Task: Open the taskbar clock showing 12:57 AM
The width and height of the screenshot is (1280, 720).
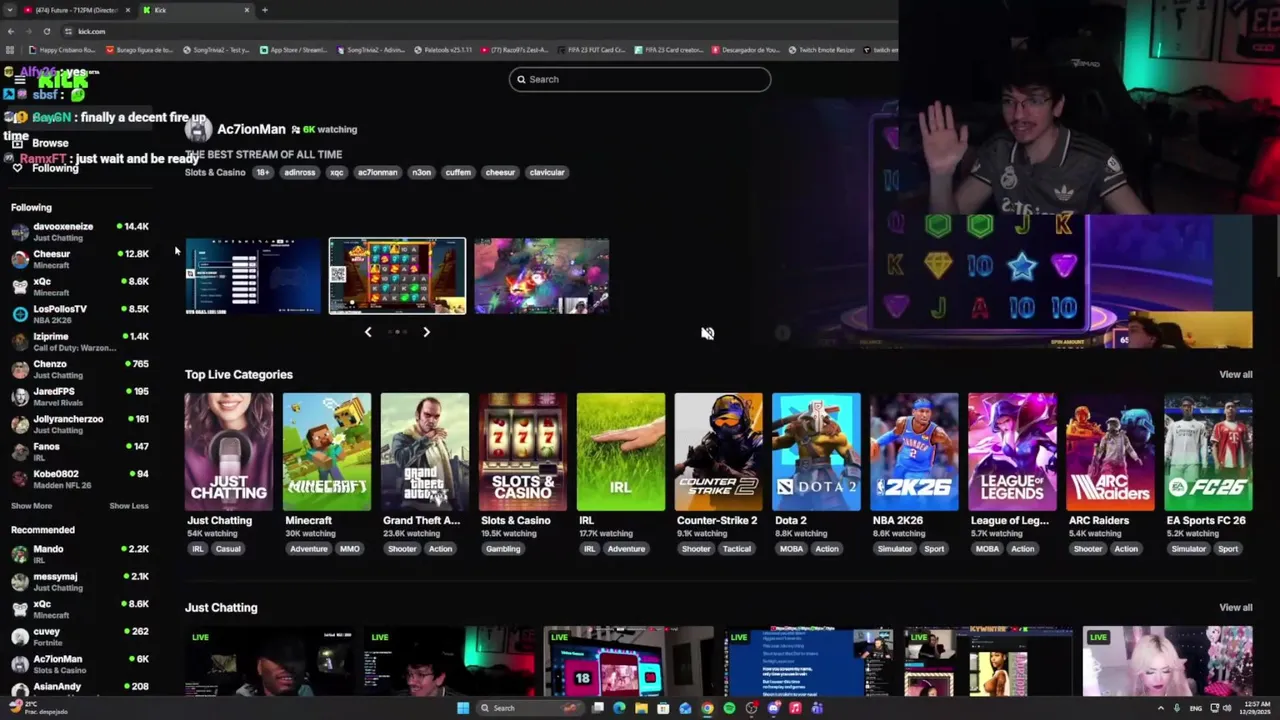Action: tap(1256, 708)
